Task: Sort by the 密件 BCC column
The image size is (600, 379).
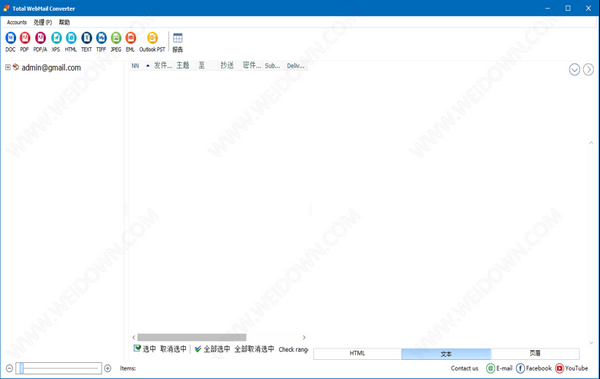Action: pos(252,66)
